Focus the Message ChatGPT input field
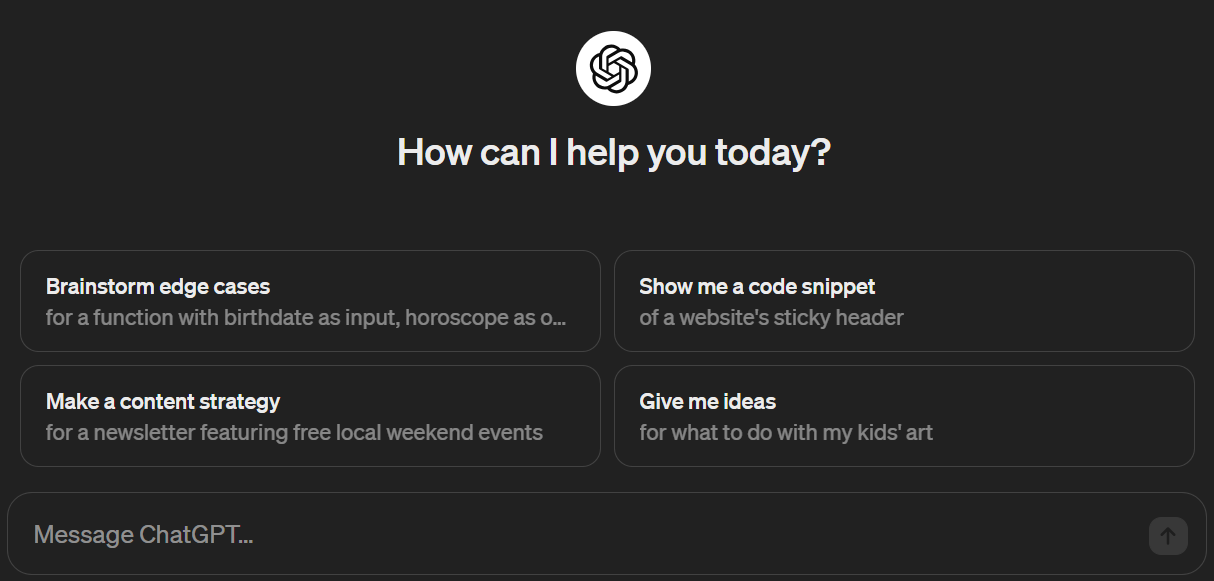This screenshot has height=581, width=1214. click(580, 535)
